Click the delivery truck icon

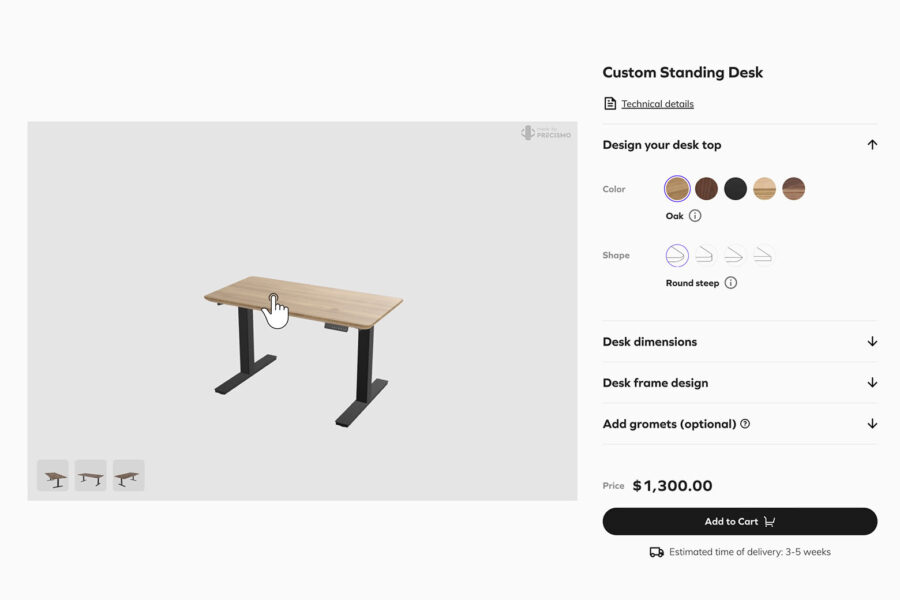[656, 551]
